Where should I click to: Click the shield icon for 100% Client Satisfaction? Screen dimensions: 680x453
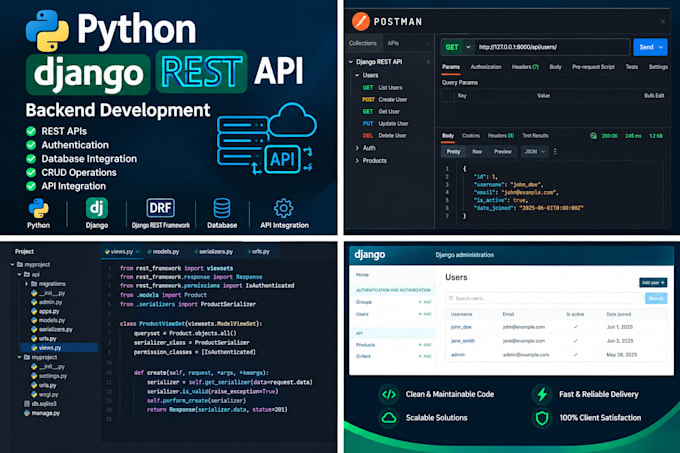542,418
